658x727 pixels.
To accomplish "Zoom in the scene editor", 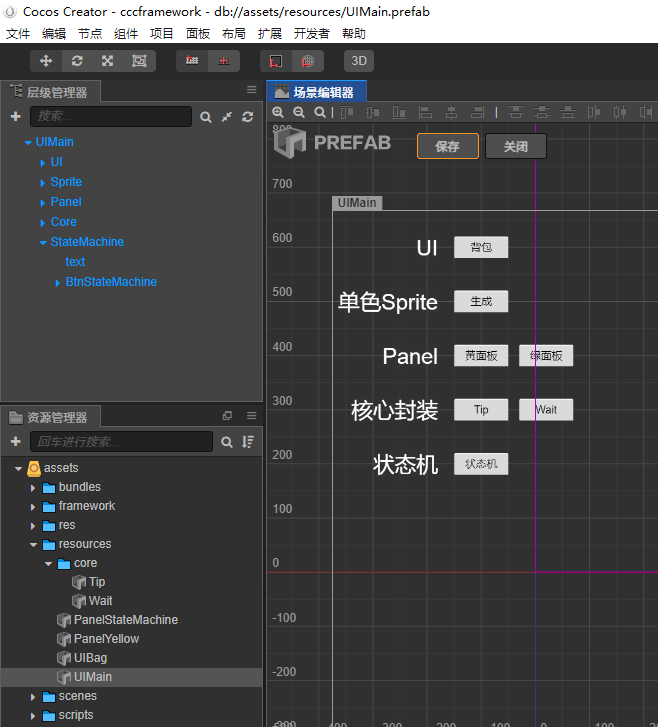I will pyautogui.click(x=278, y=112).
